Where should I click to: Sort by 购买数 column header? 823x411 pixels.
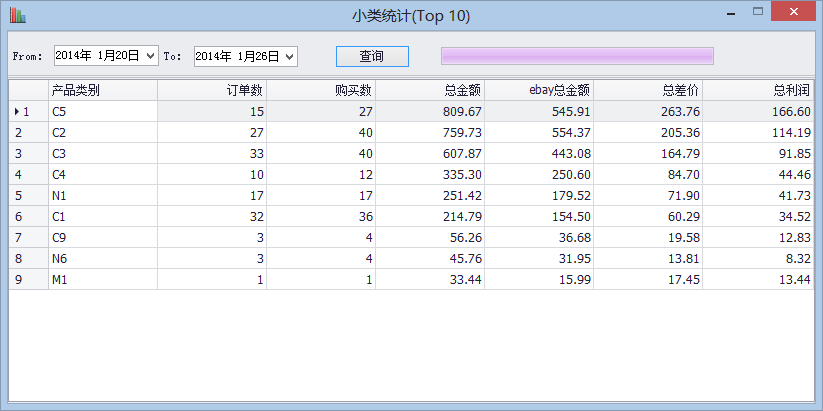pyautogui.click(x=321, y=90)
